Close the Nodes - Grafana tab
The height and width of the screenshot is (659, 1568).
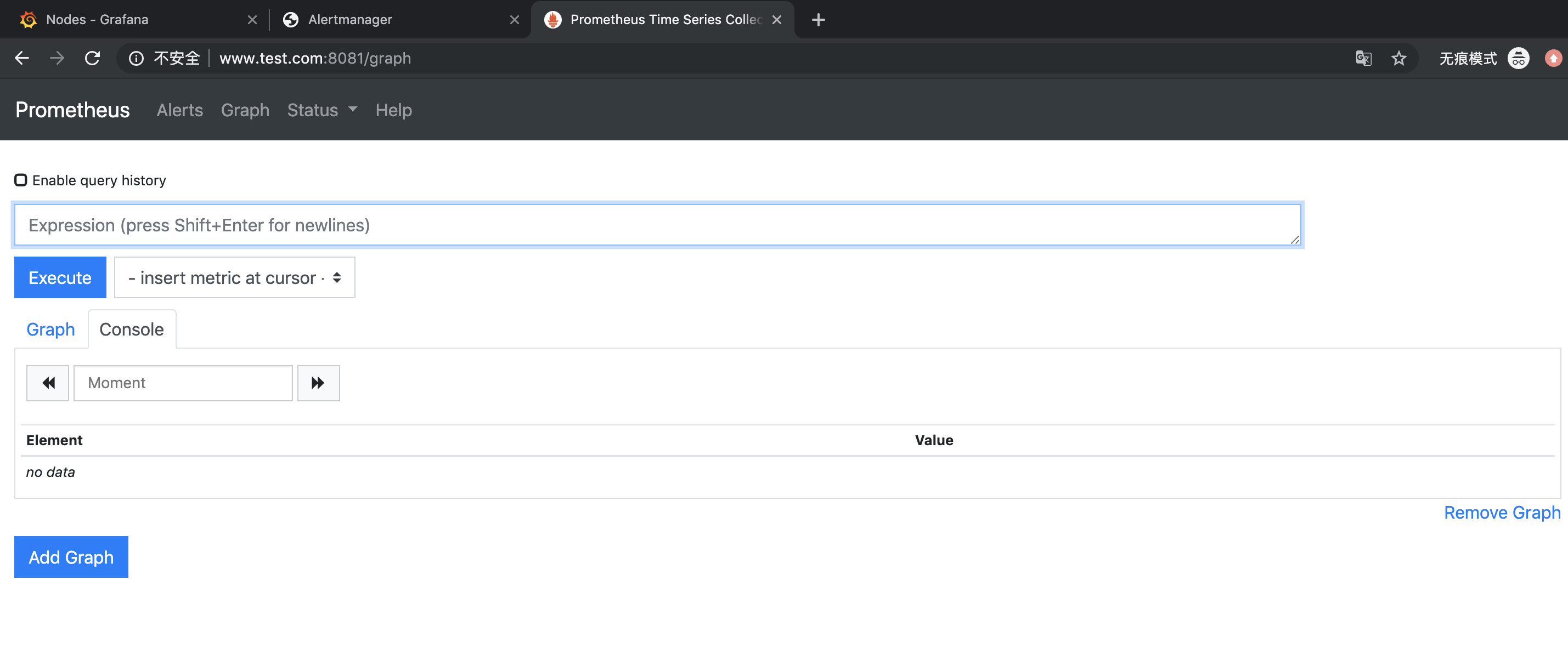pos(252,20)
